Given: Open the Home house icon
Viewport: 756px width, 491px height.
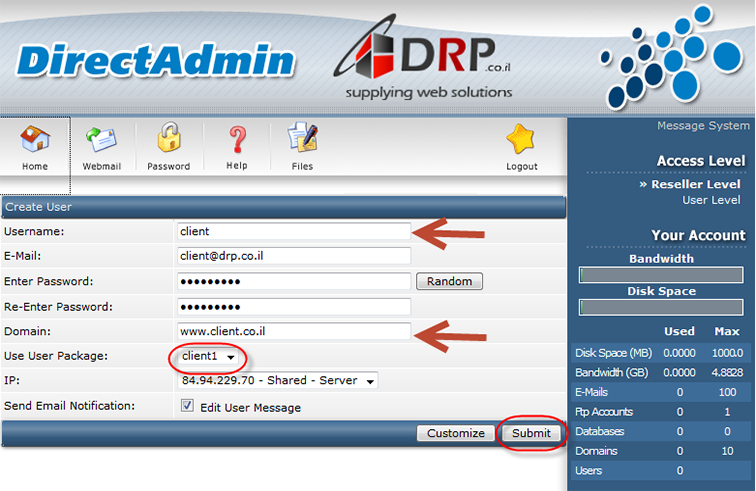Looking at the screenshot, I should click(35, 139).
